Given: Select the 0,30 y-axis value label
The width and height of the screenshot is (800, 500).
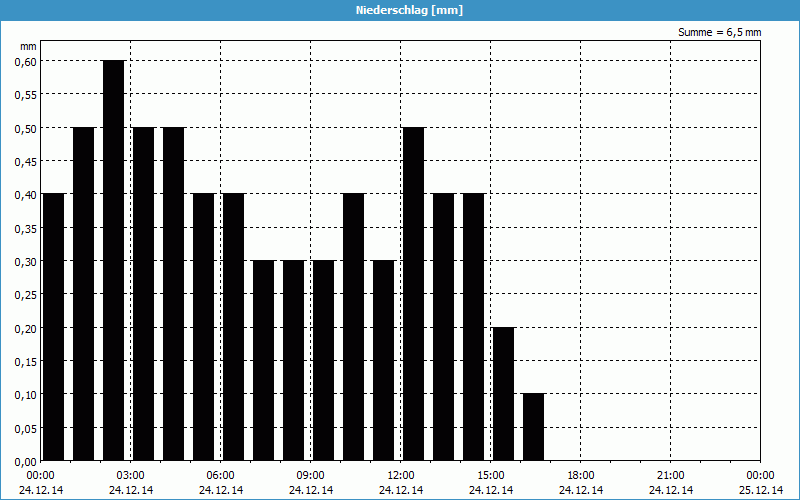Looking at the screenshot, I should click(25, 261).
